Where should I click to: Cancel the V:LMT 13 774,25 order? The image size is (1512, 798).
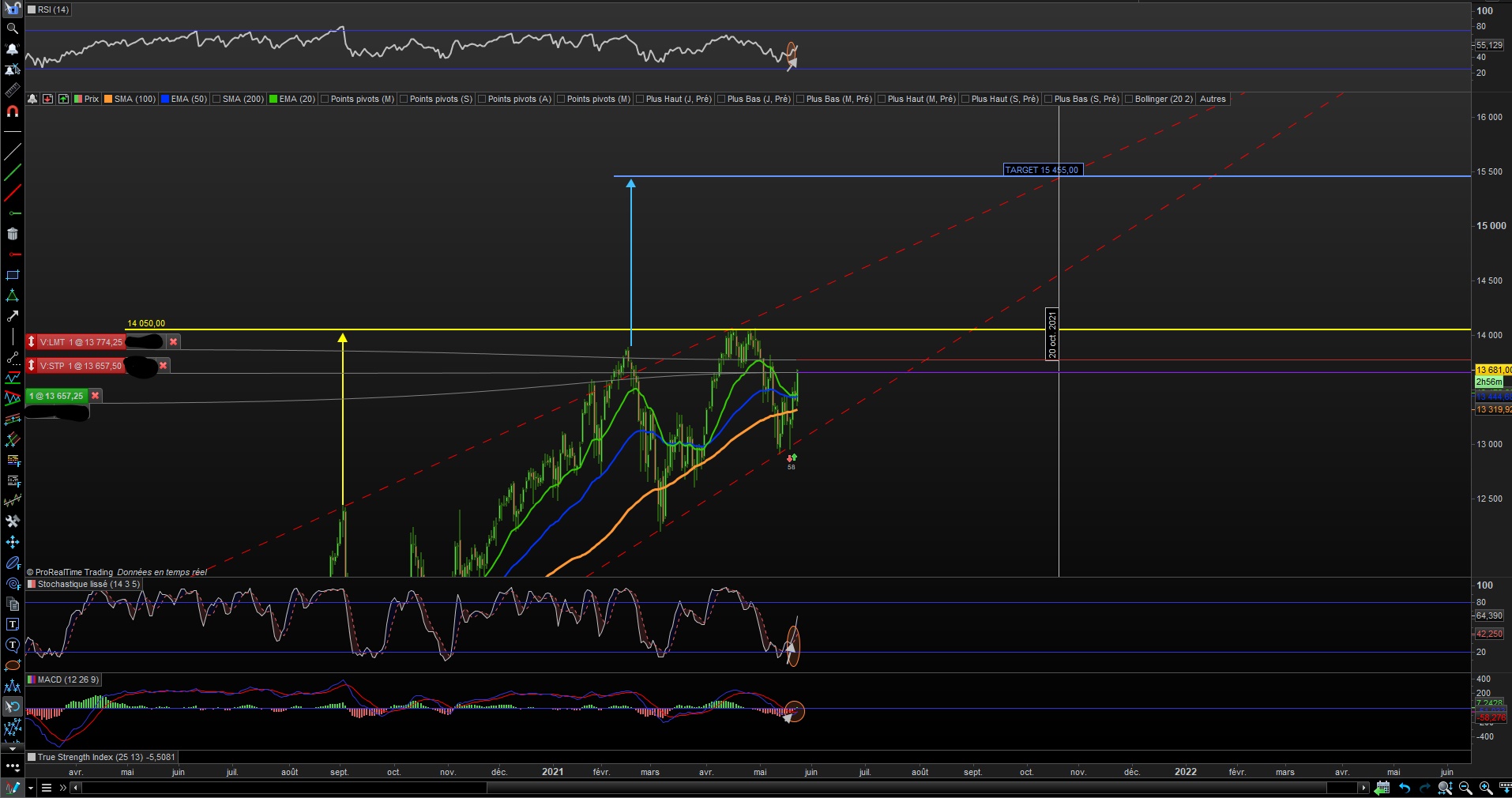pyautogui.click(x=173, y=342)
